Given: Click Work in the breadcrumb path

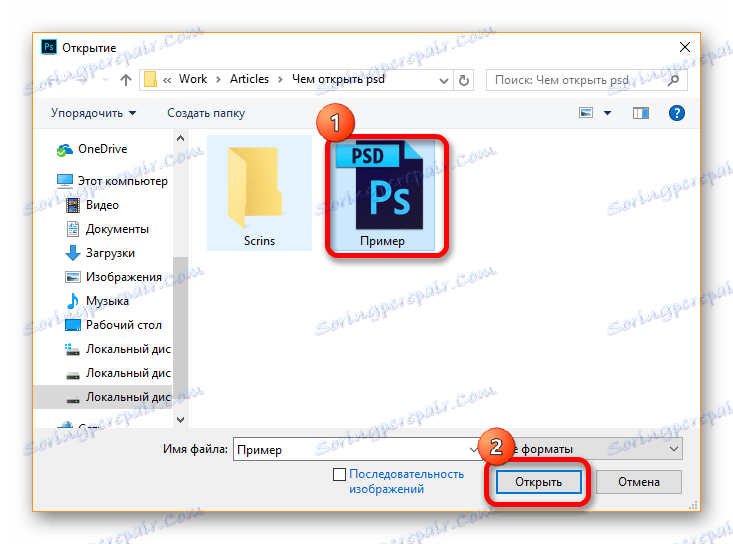Looking at the screenshot, I should click(193, 79).
